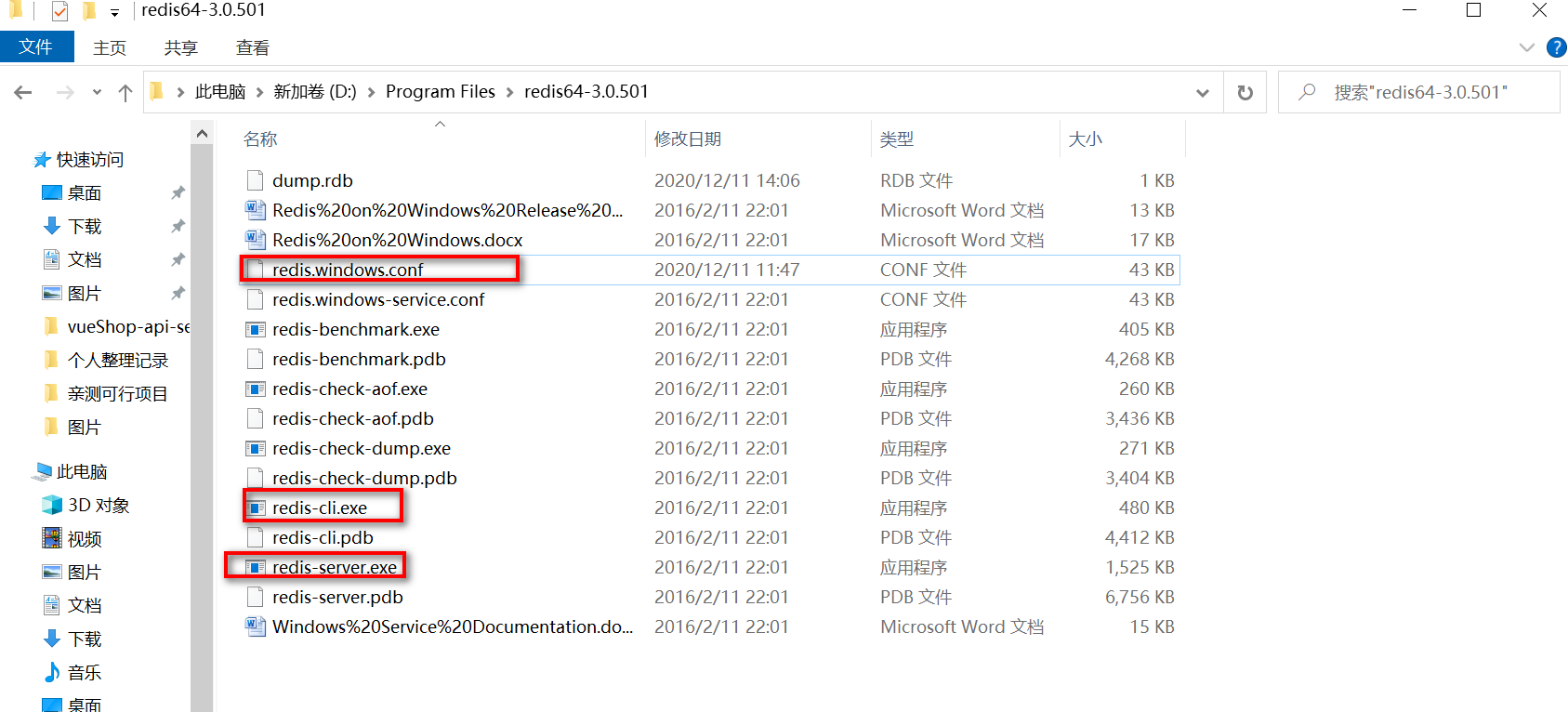The image size is (1568, 712).
Task: Click the quick access properties checkmark icon
Action: coord(60,11)
